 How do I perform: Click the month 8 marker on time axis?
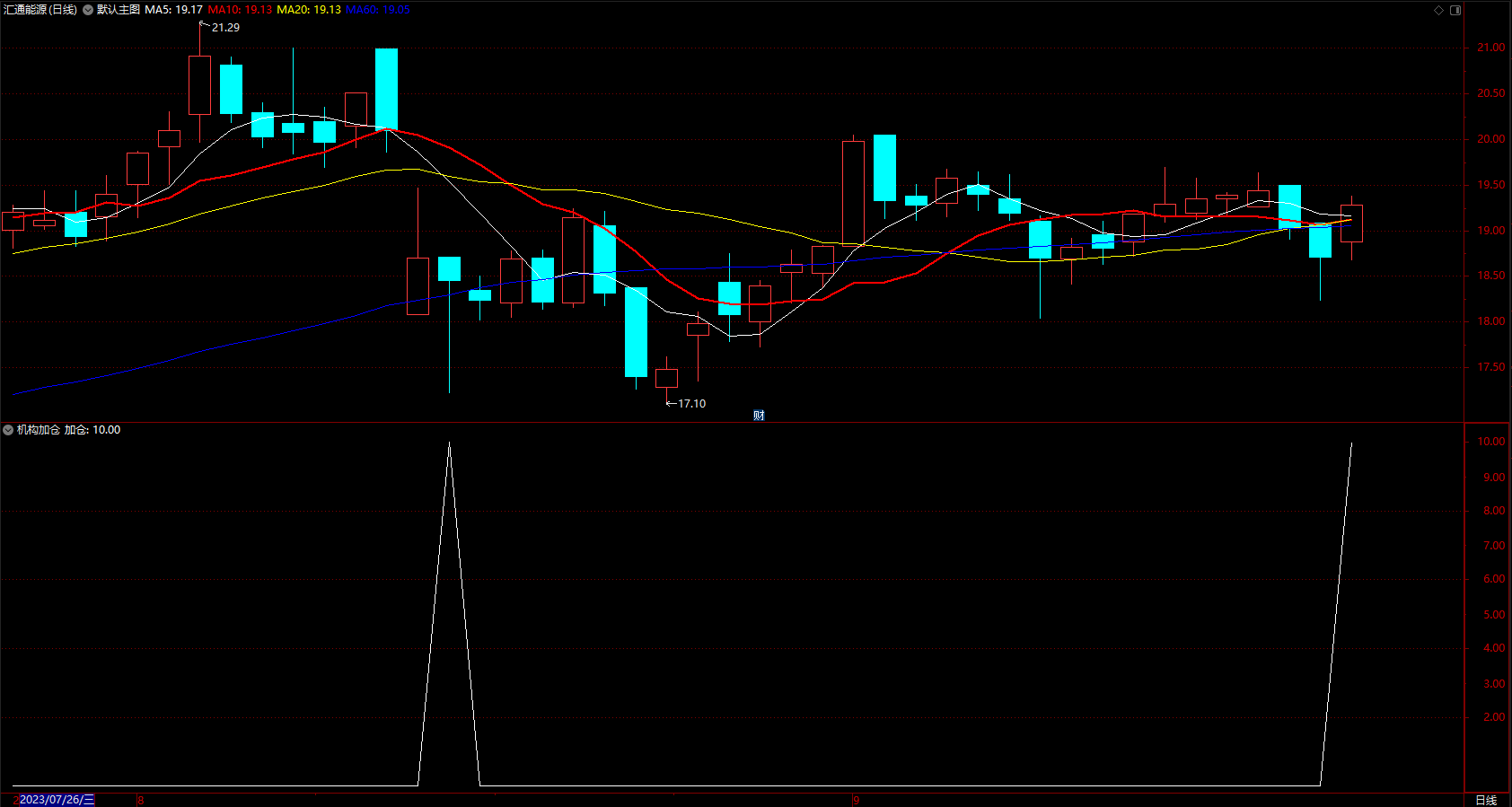(141, 800)
